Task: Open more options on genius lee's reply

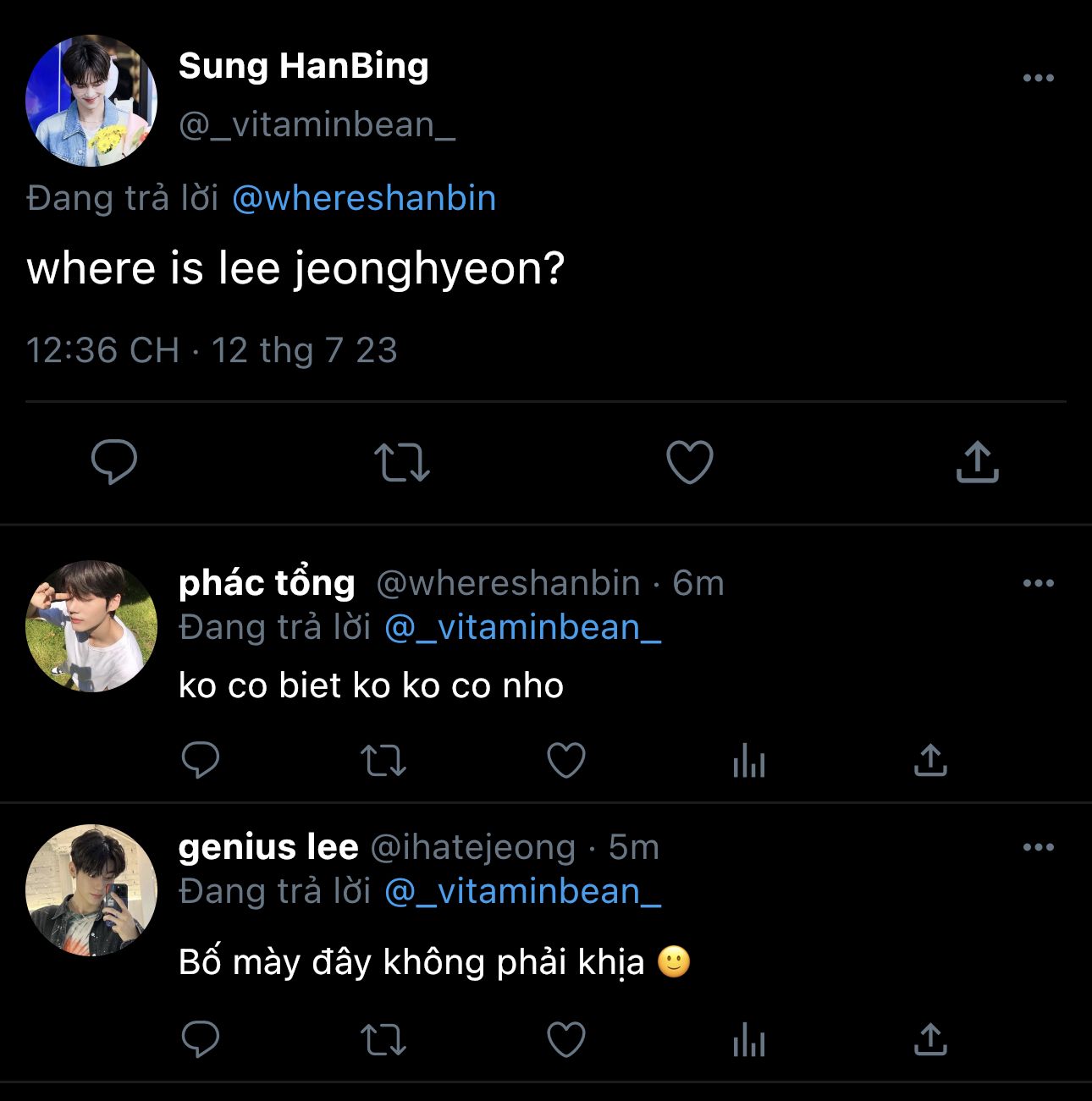Action: coord(1038,847)
